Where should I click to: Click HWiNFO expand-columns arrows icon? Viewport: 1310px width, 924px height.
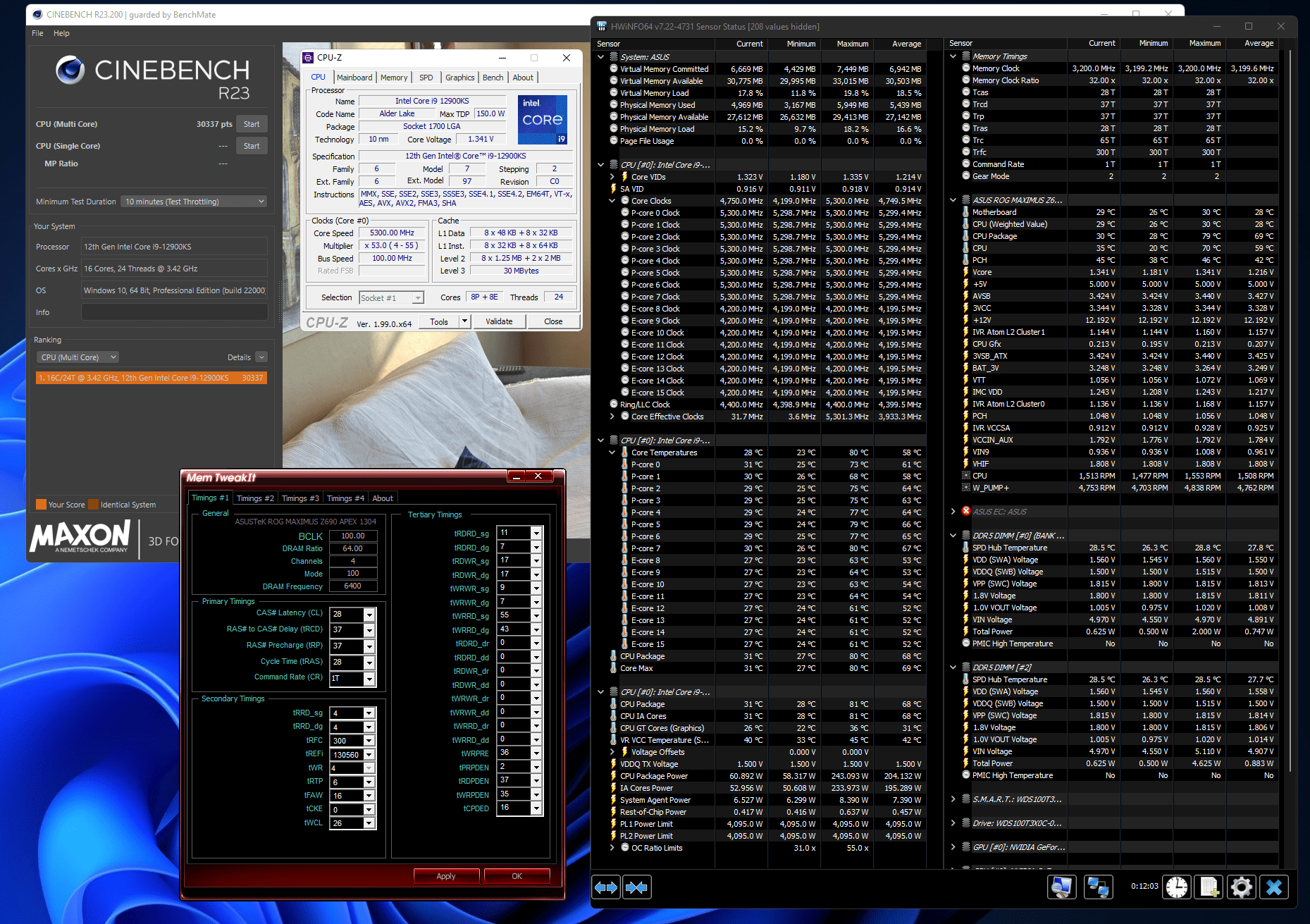point(606,887)
